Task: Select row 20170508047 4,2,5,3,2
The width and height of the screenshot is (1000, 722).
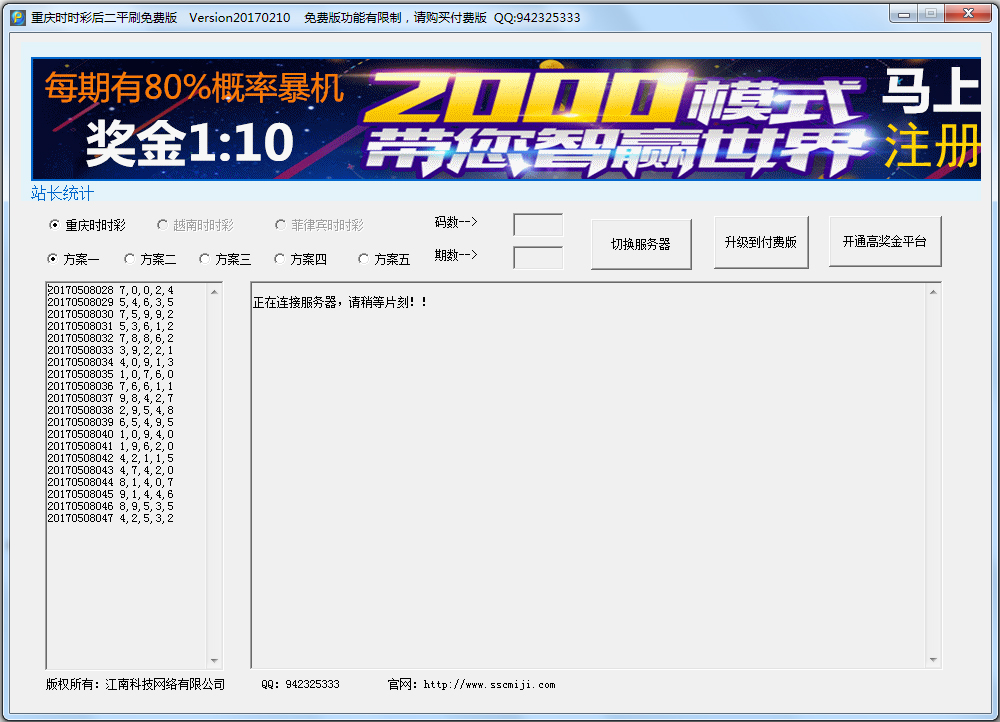Action: [110, 519]
